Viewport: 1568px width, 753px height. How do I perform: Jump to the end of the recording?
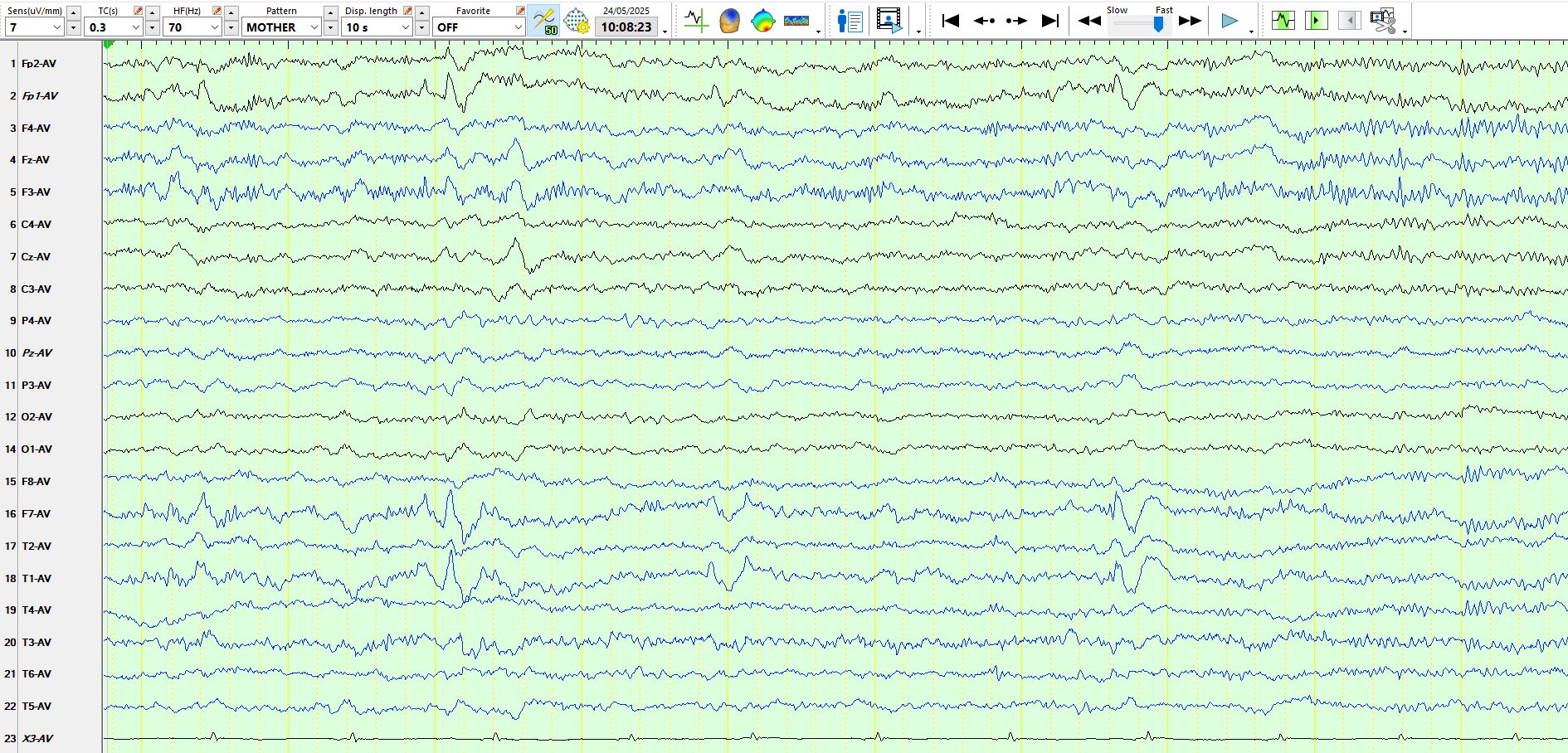[x=1049, y=21]
